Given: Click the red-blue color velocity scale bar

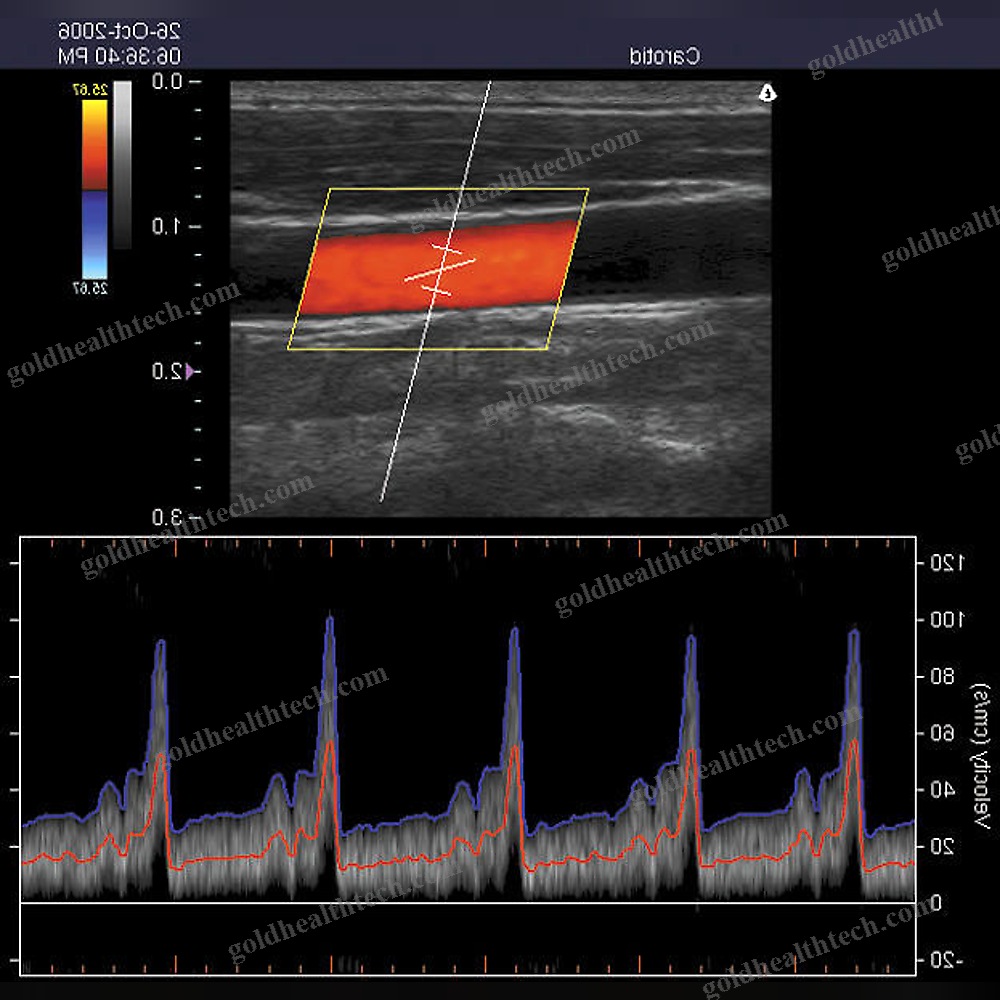Looking at the screenshot, I should pyautogui.click(x=94, y=189).
